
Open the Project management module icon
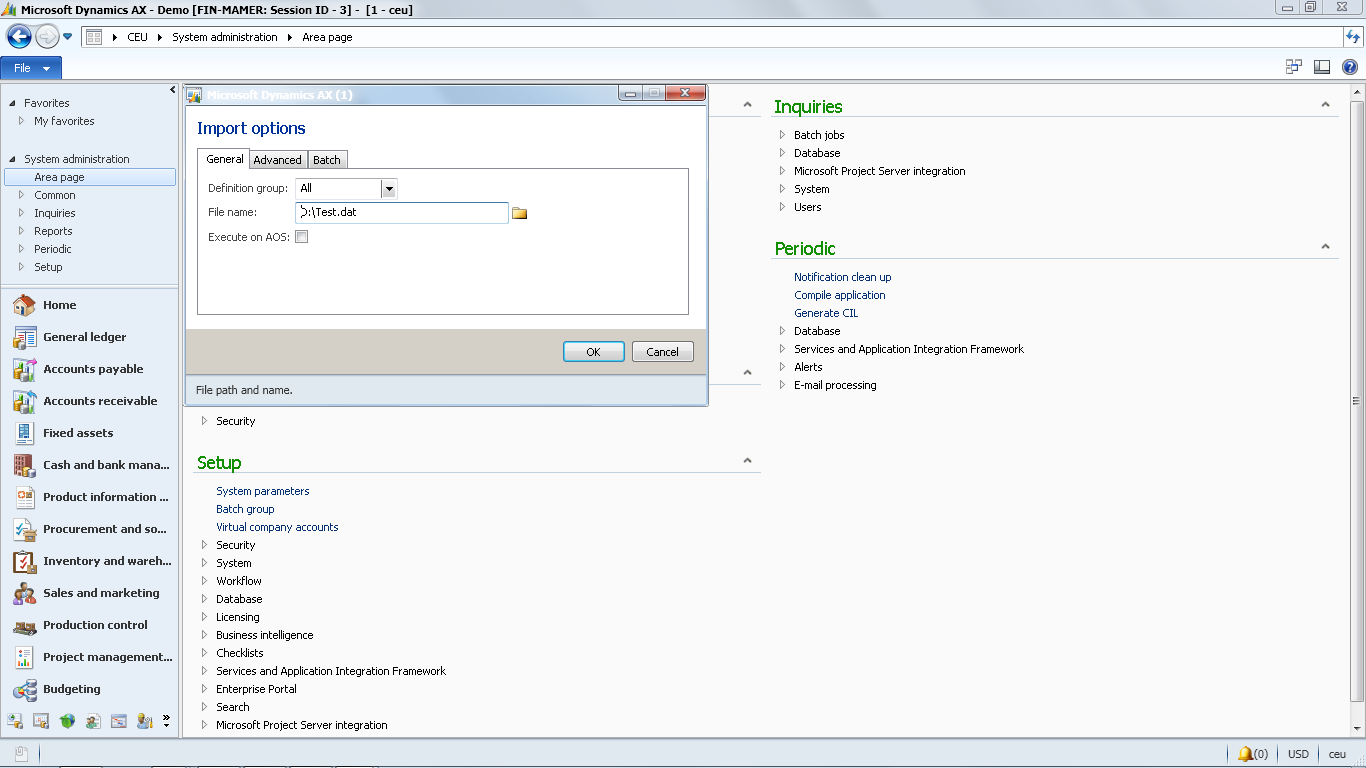pyautogui.click(x=24, y=657)
